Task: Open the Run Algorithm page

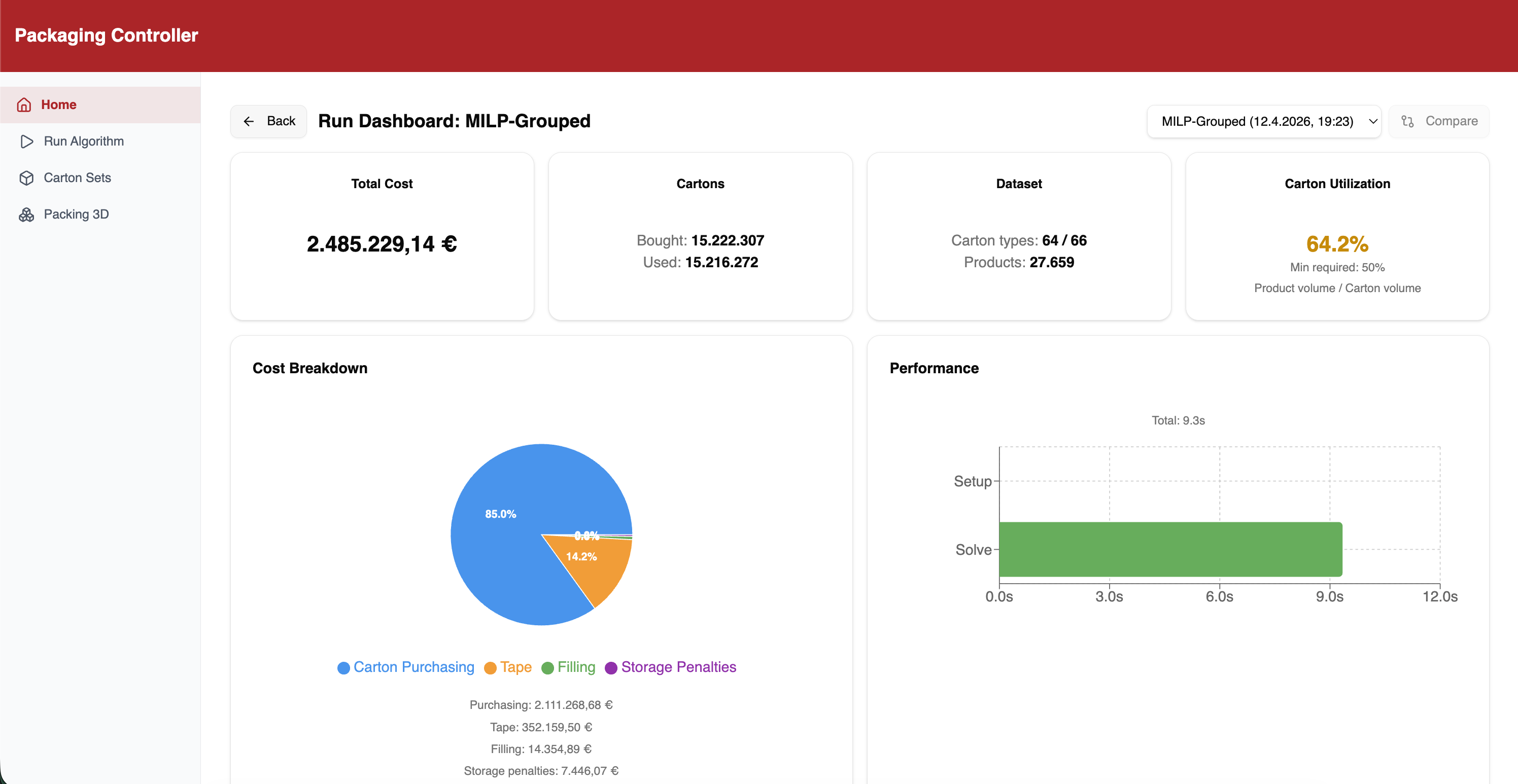Action: click(100, 141)
